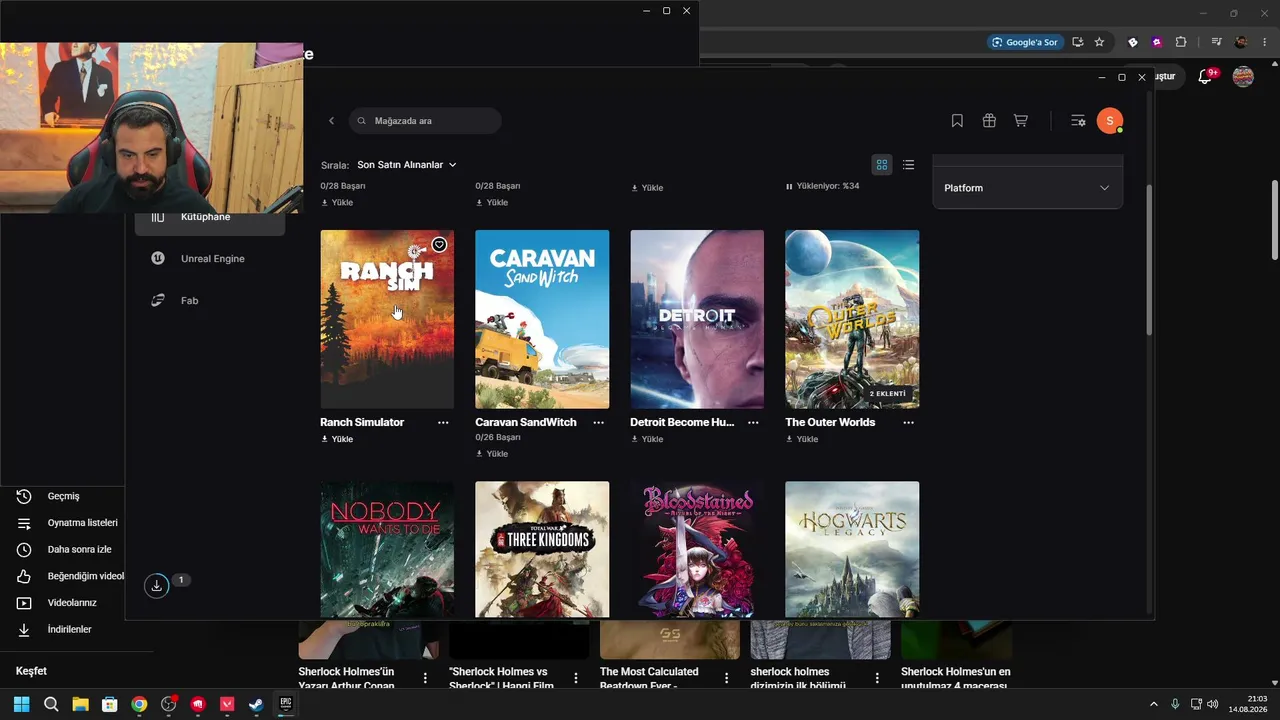
Task: Open YouTube notifications bell
Action: coord(1205,77)
